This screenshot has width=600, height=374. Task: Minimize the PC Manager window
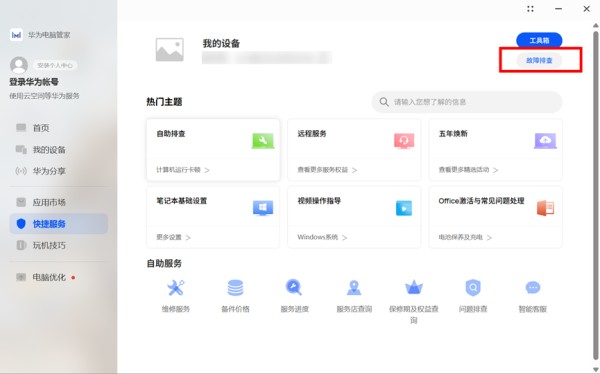coord(559,9)
